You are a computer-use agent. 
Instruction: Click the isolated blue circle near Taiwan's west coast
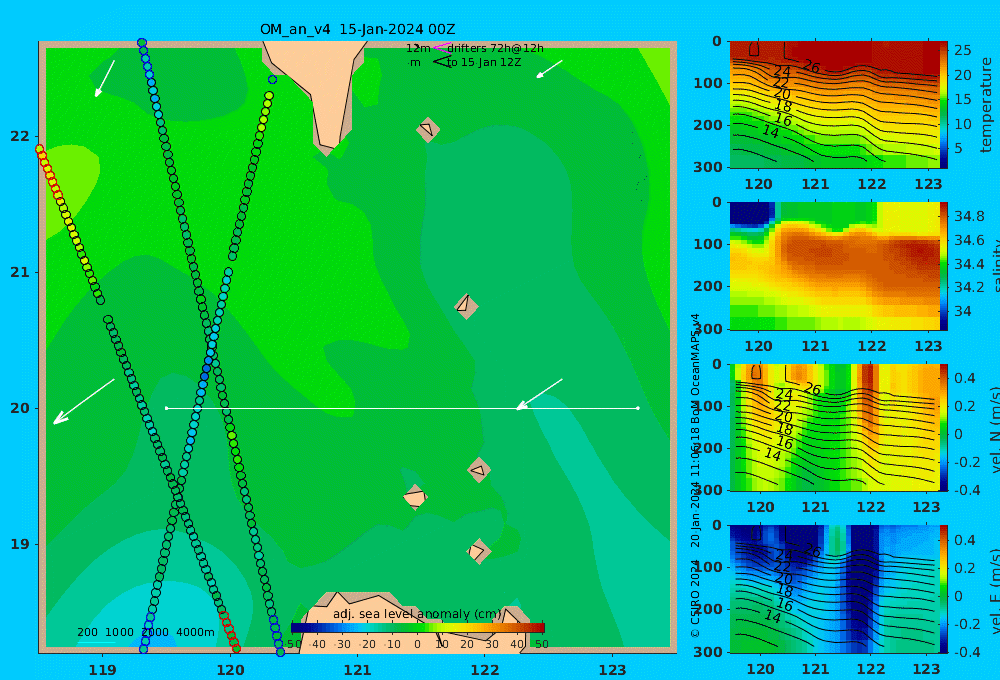point(272,80)
